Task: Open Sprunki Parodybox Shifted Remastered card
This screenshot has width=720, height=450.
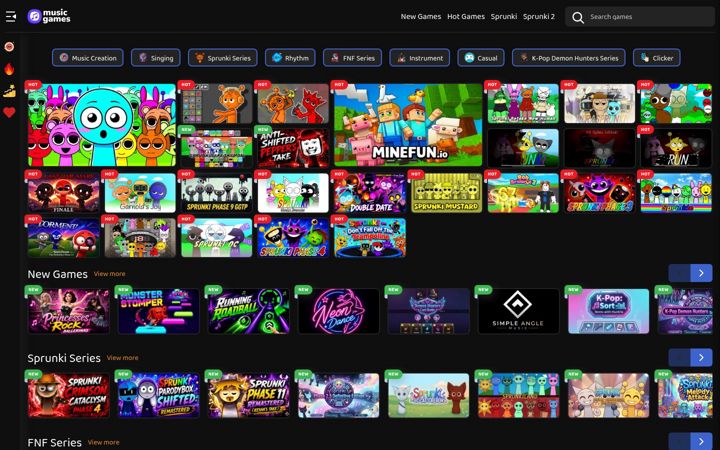Action: coord(158,395)
